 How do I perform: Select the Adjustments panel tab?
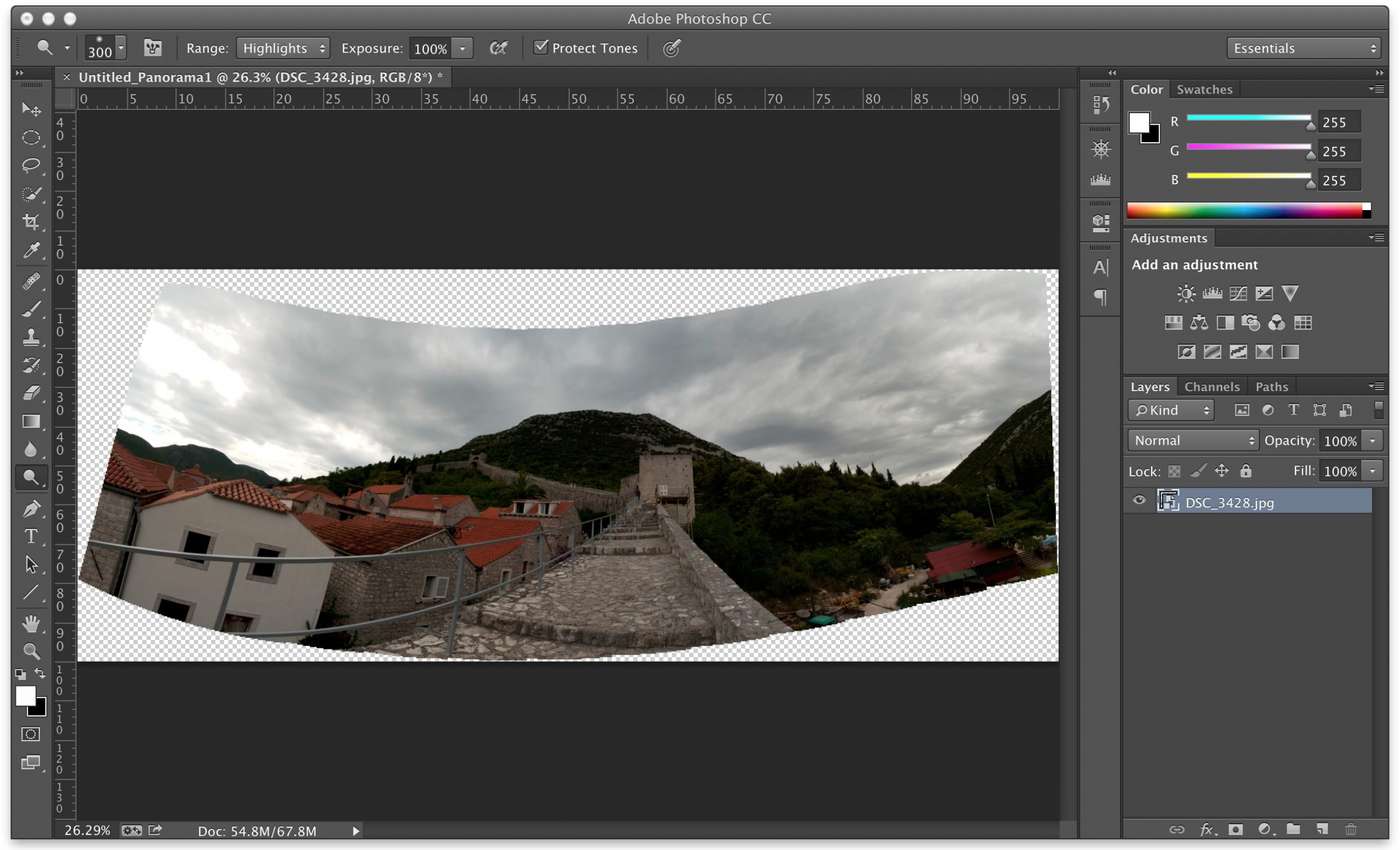[x=1168, y=238]
